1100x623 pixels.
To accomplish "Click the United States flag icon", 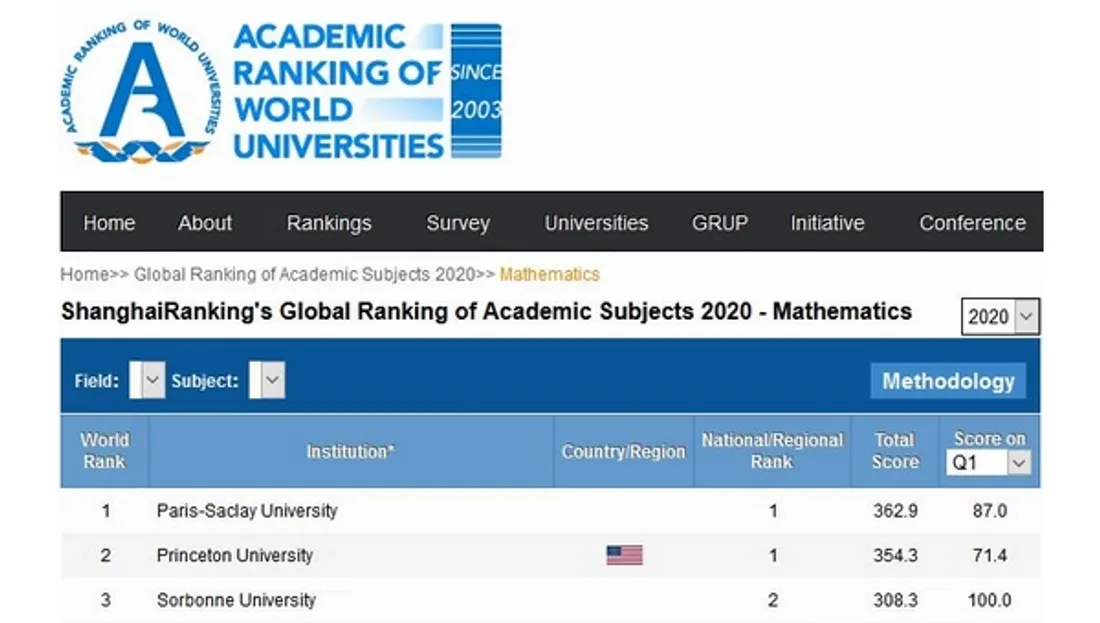I will [x=624, y=555].
